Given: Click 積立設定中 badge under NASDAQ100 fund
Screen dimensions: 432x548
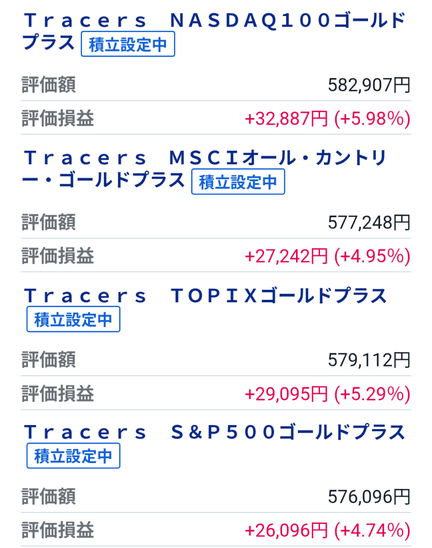Looking at the screenshot, I should pyautogui.click(x=128, y=44).
